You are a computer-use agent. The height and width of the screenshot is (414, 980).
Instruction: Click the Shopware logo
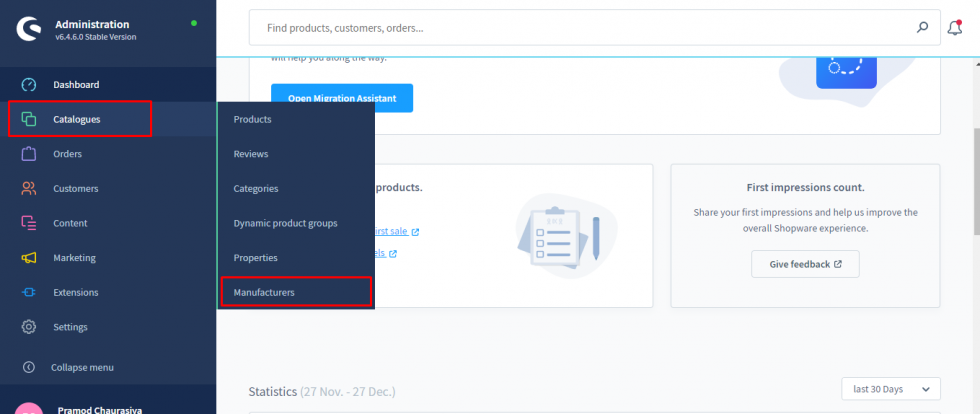pos(28,29)
